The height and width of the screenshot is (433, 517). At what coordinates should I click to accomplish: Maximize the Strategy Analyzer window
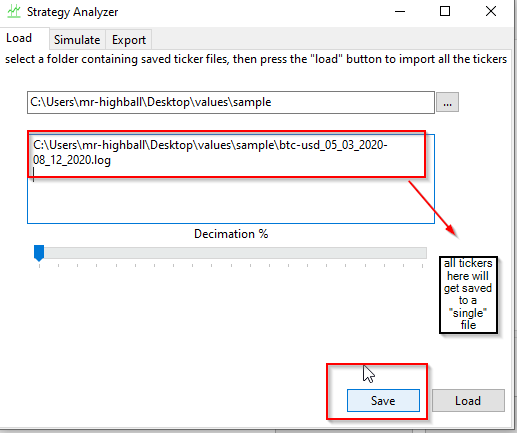point(445,11)
